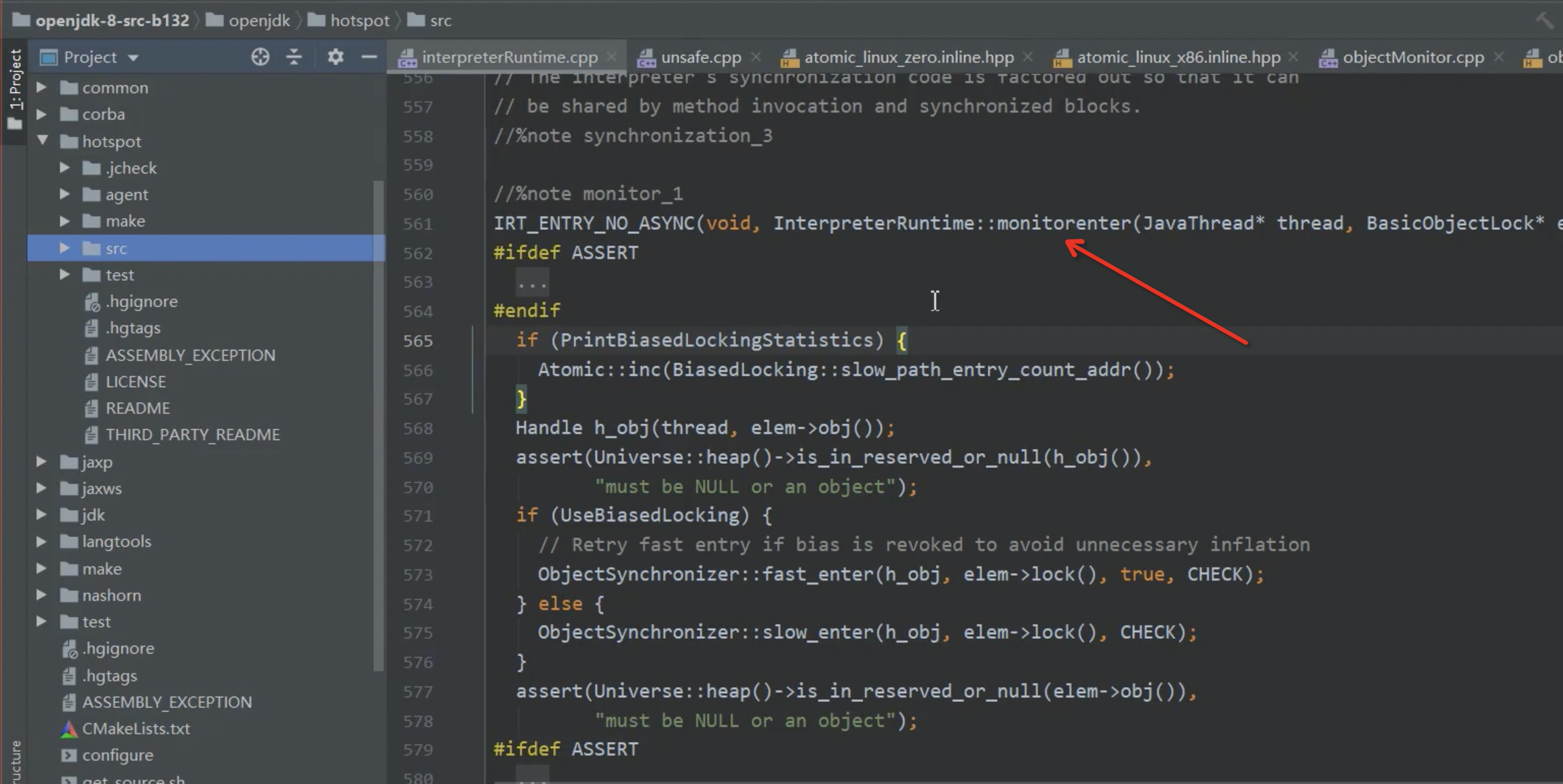Close the unsafe.cpp tab

click(756, 57)
